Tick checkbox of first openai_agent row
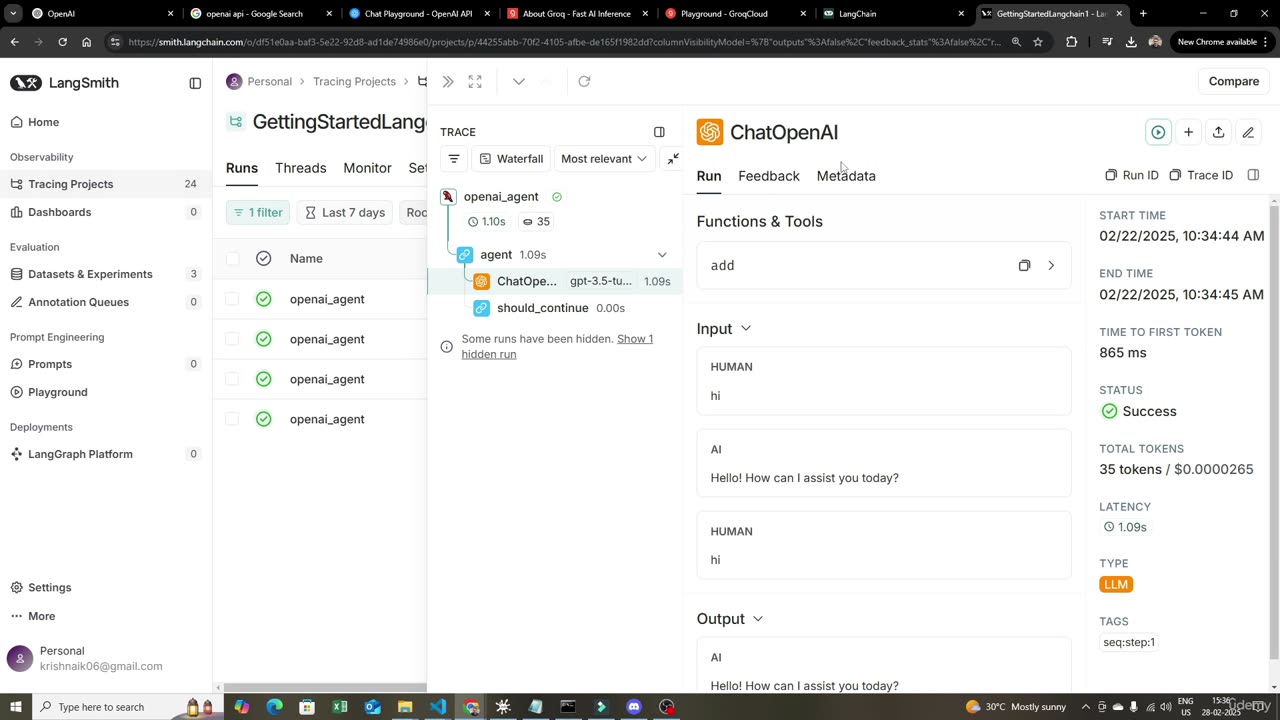The width and height of the screenshot is (1280, 720). coord(232,299)
